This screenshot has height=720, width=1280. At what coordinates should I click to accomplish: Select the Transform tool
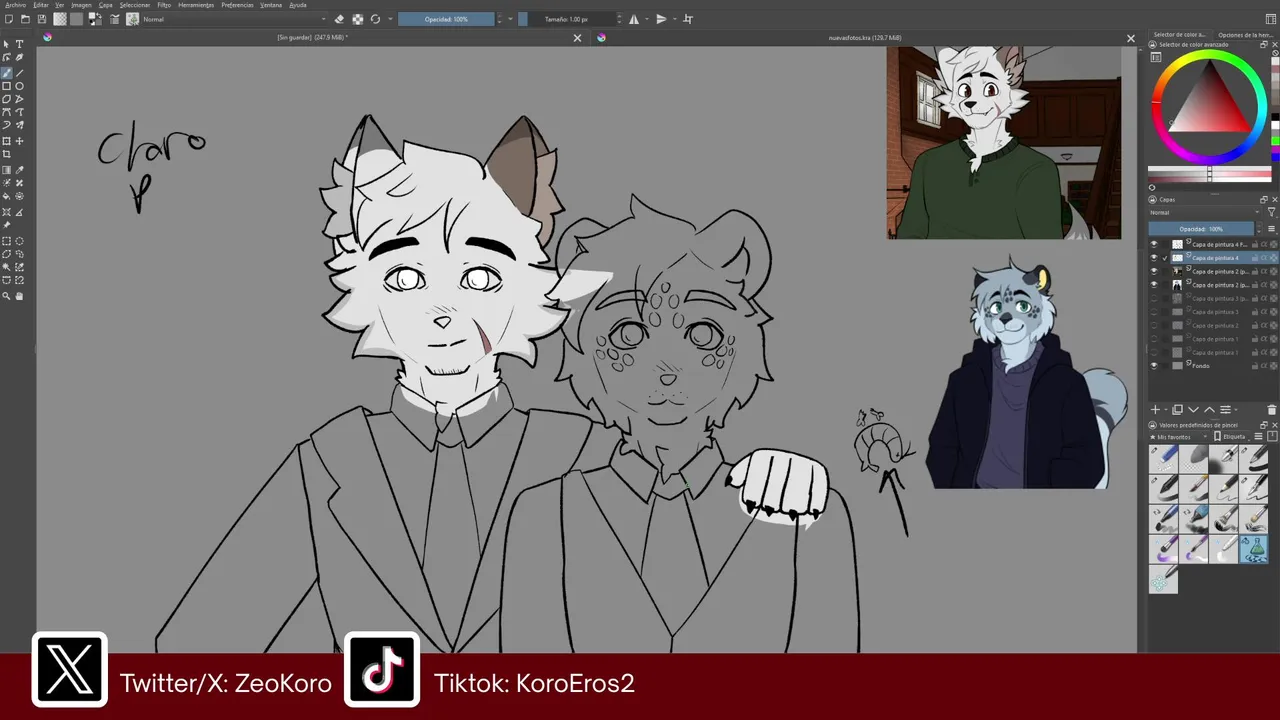pyautogui.click(x=6, y=141)
